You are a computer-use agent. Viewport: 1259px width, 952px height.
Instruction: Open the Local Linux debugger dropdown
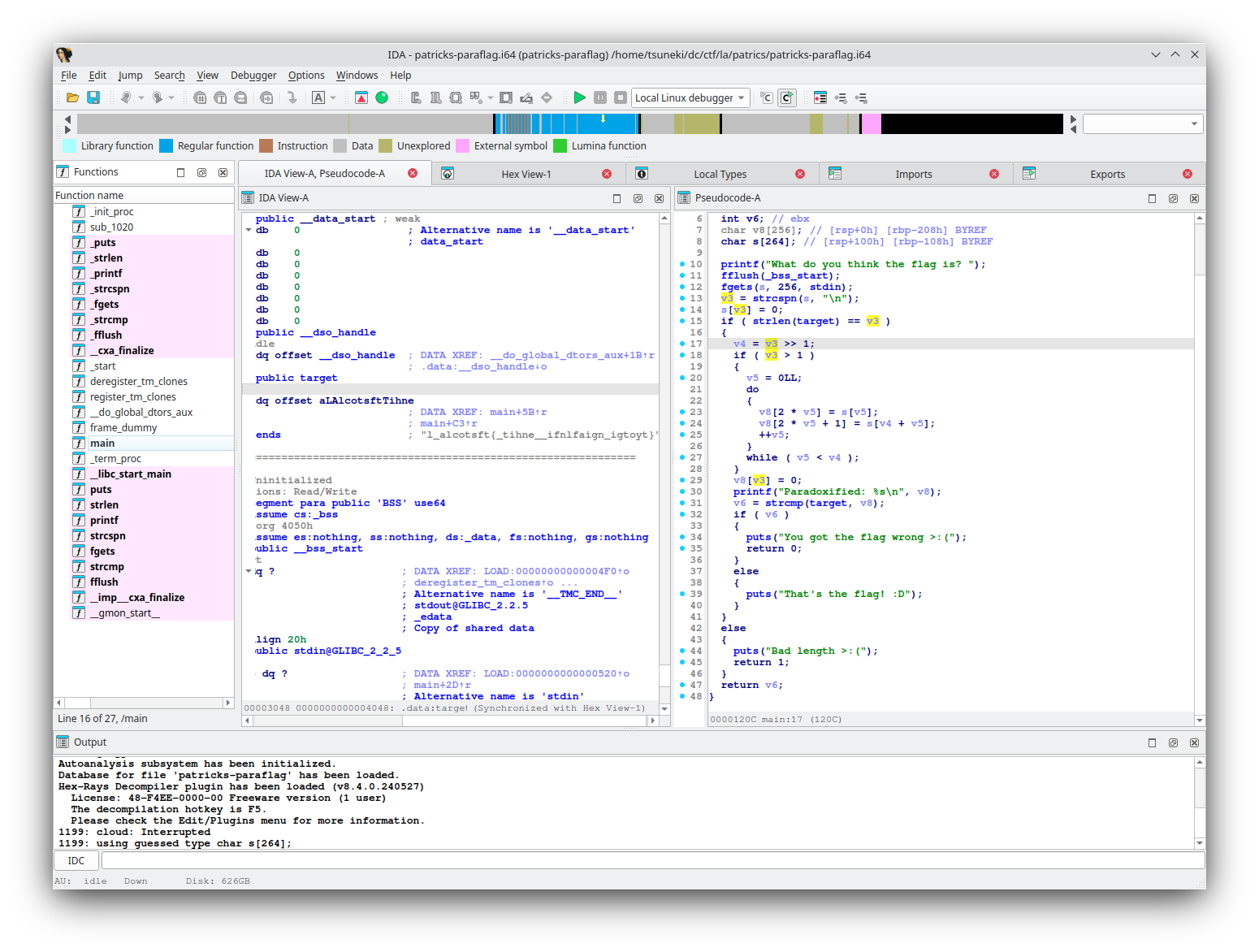[690, 97]
